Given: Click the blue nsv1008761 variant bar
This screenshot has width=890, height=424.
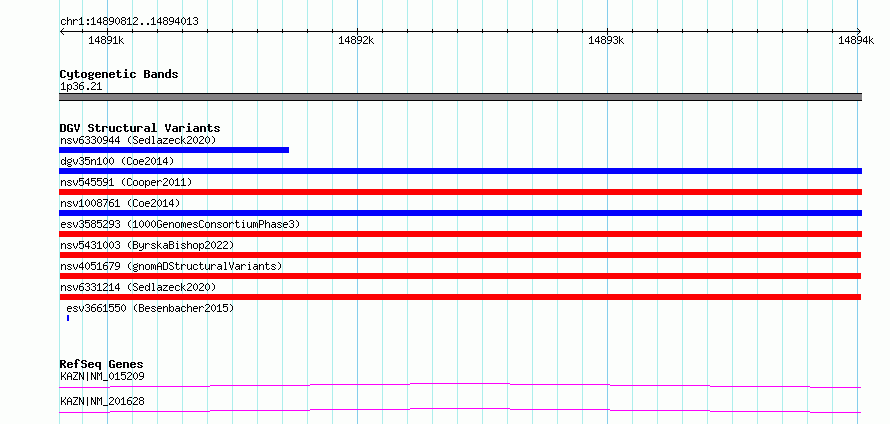Looking at the screenshot, I should pos(460,213).
